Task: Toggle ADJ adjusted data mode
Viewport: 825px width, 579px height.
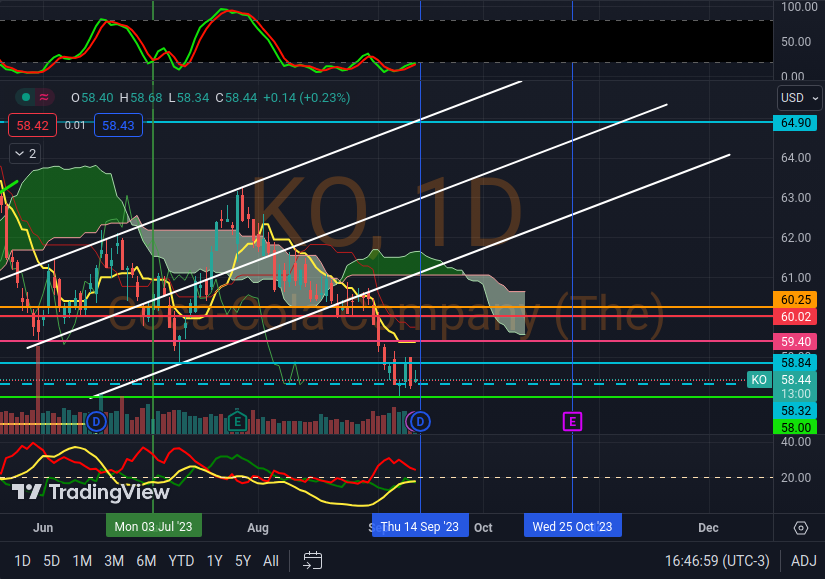Action: pyautogui.click(x=803, y=561)
